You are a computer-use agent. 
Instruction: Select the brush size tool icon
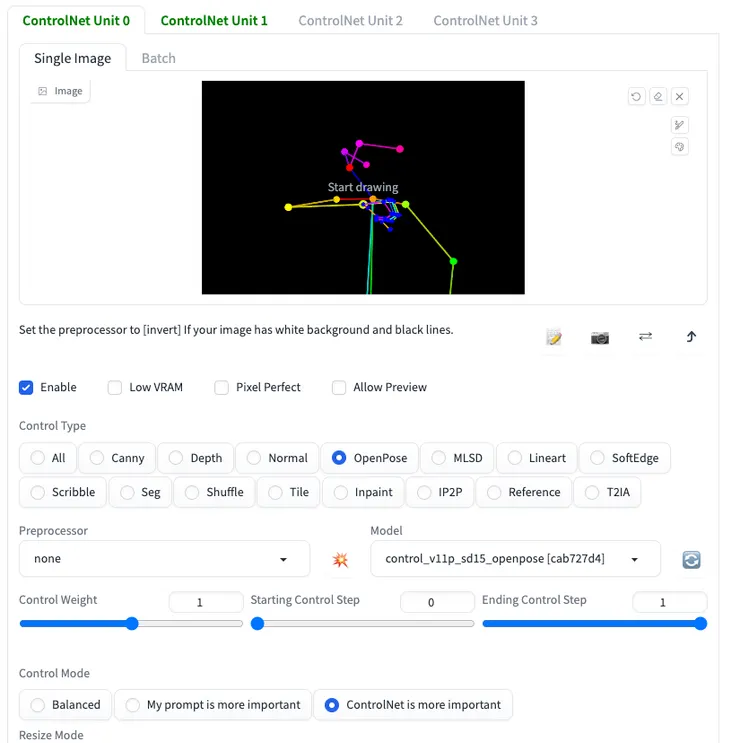[679, 125]
